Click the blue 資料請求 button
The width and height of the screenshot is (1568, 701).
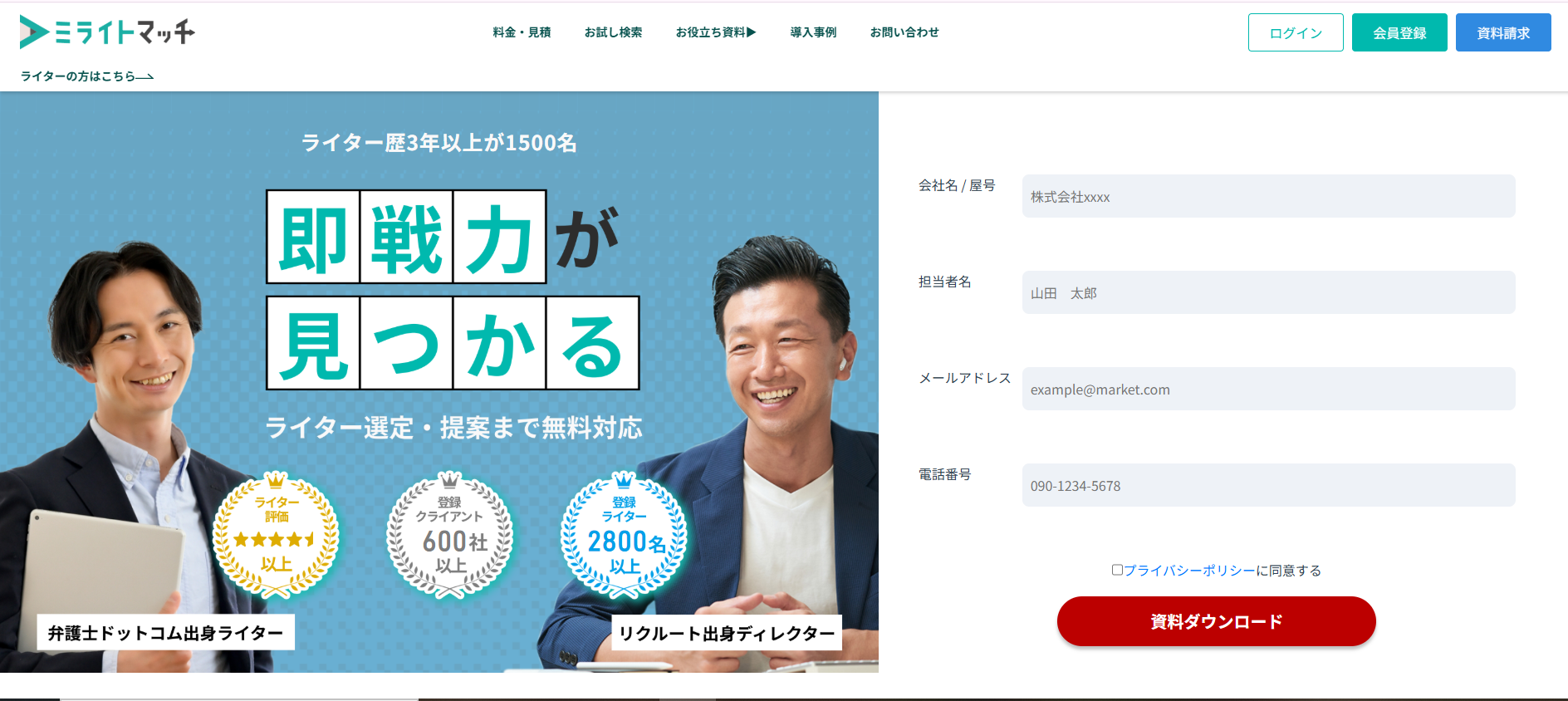1503,32
